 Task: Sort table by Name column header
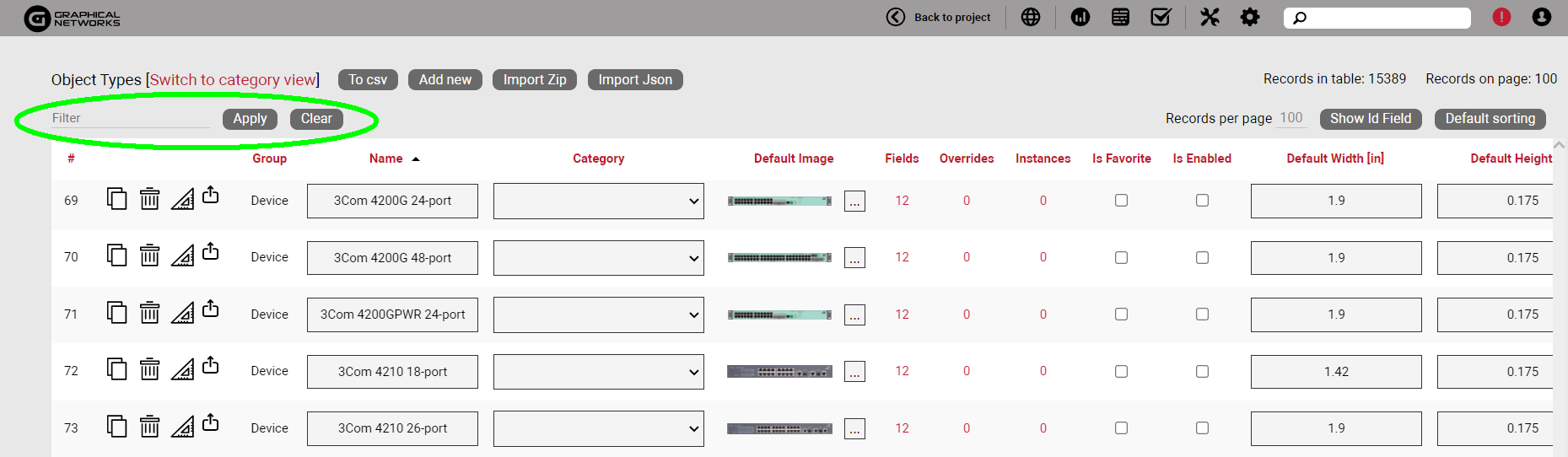pyautogui.click(x=385, y=159)
